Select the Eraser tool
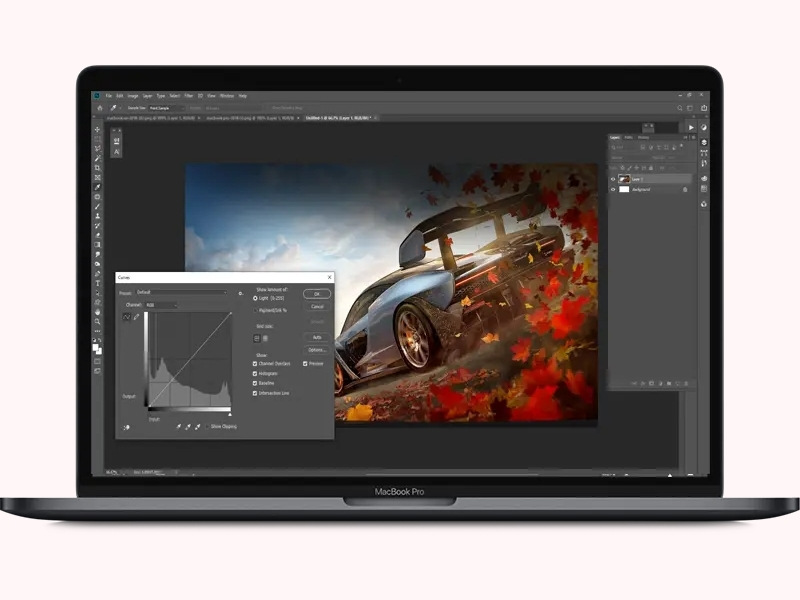Screen dimensions: 800x600 (x=97, y=235)
